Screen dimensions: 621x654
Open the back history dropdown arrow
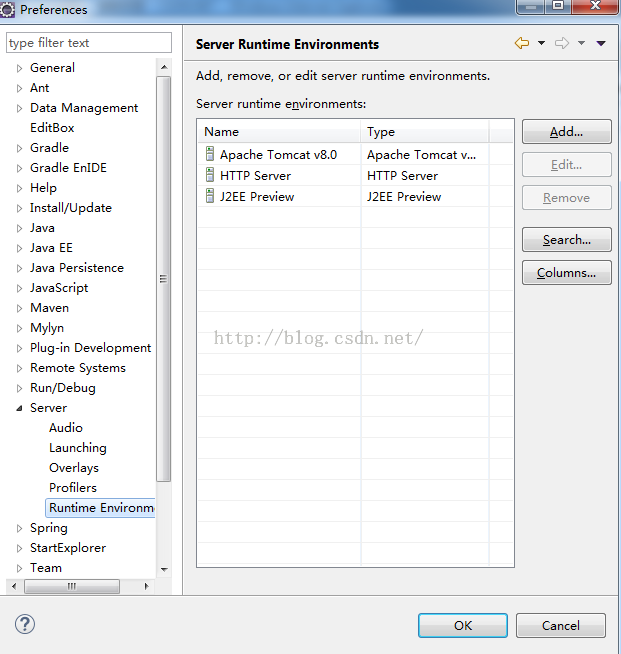click(541, 44)
